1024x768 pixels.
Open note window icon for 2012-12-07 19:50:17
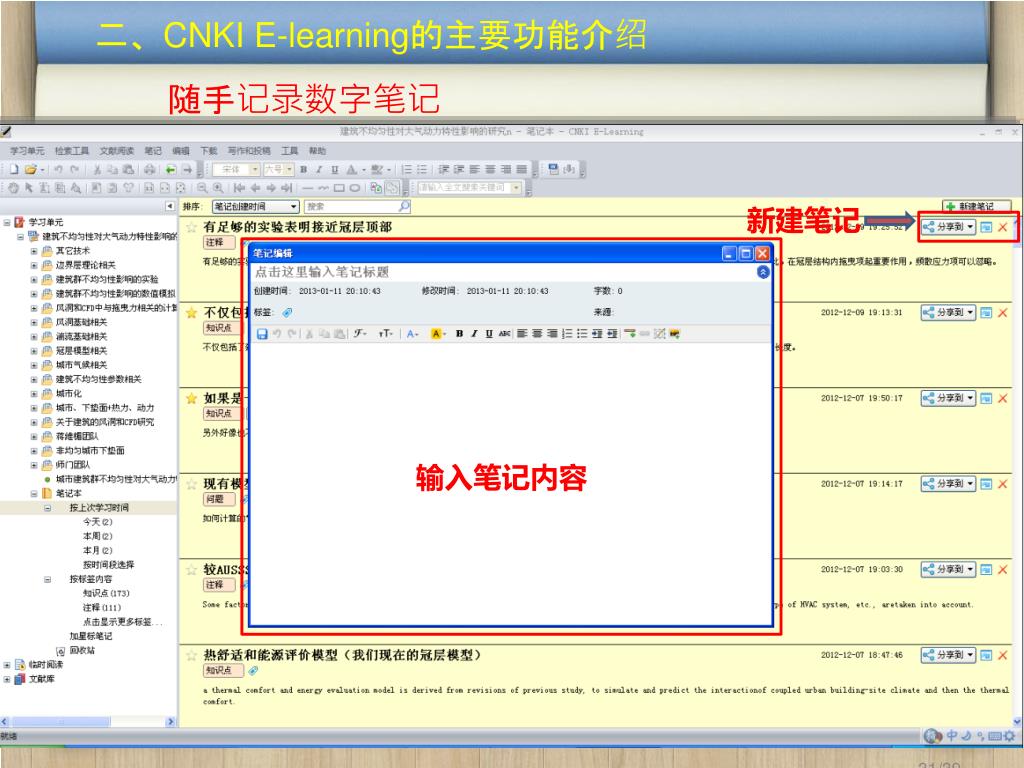[x=986, y=398]
